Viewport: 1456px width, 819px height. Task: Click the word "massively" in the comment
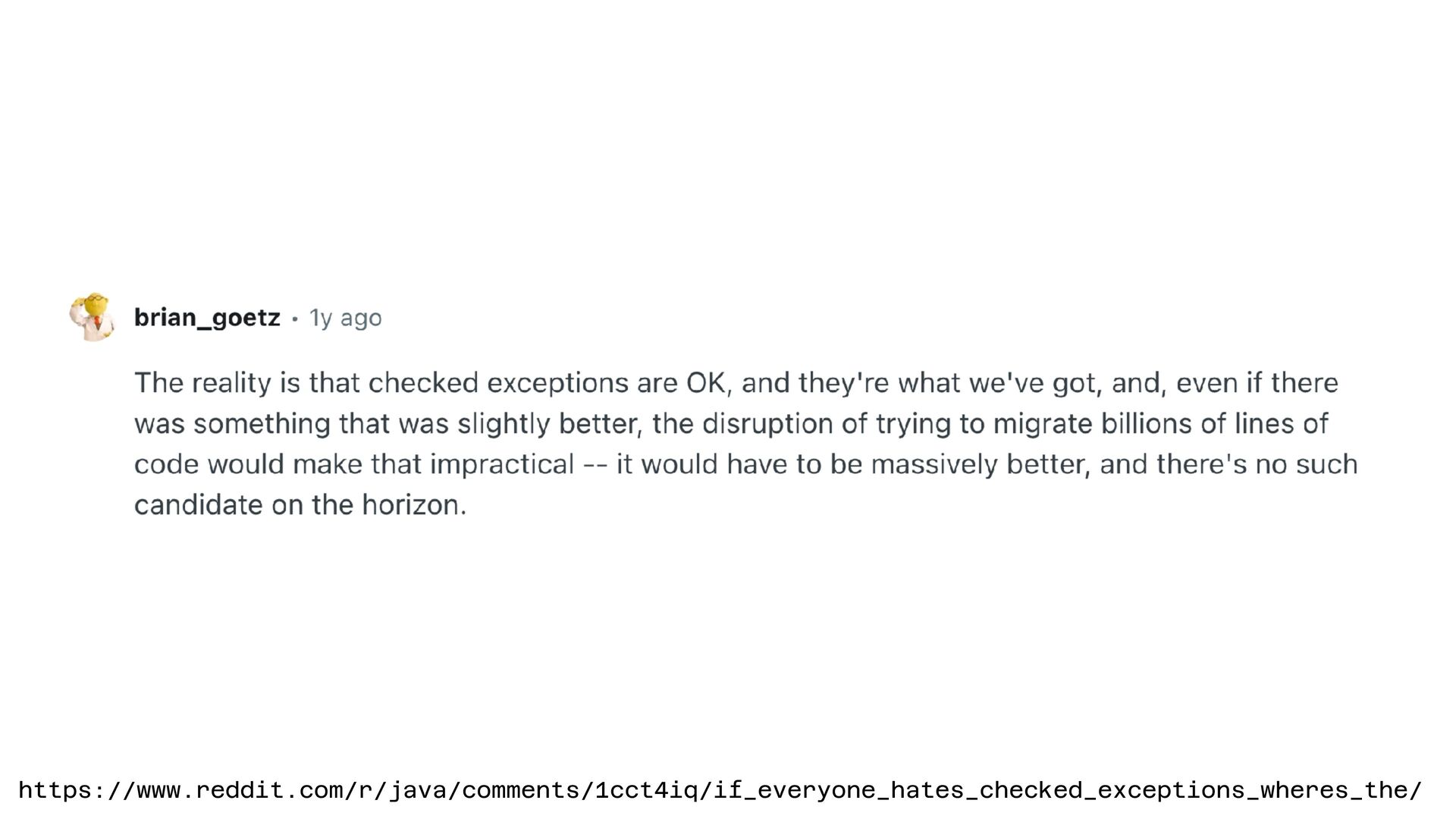[x=934, y=464]
